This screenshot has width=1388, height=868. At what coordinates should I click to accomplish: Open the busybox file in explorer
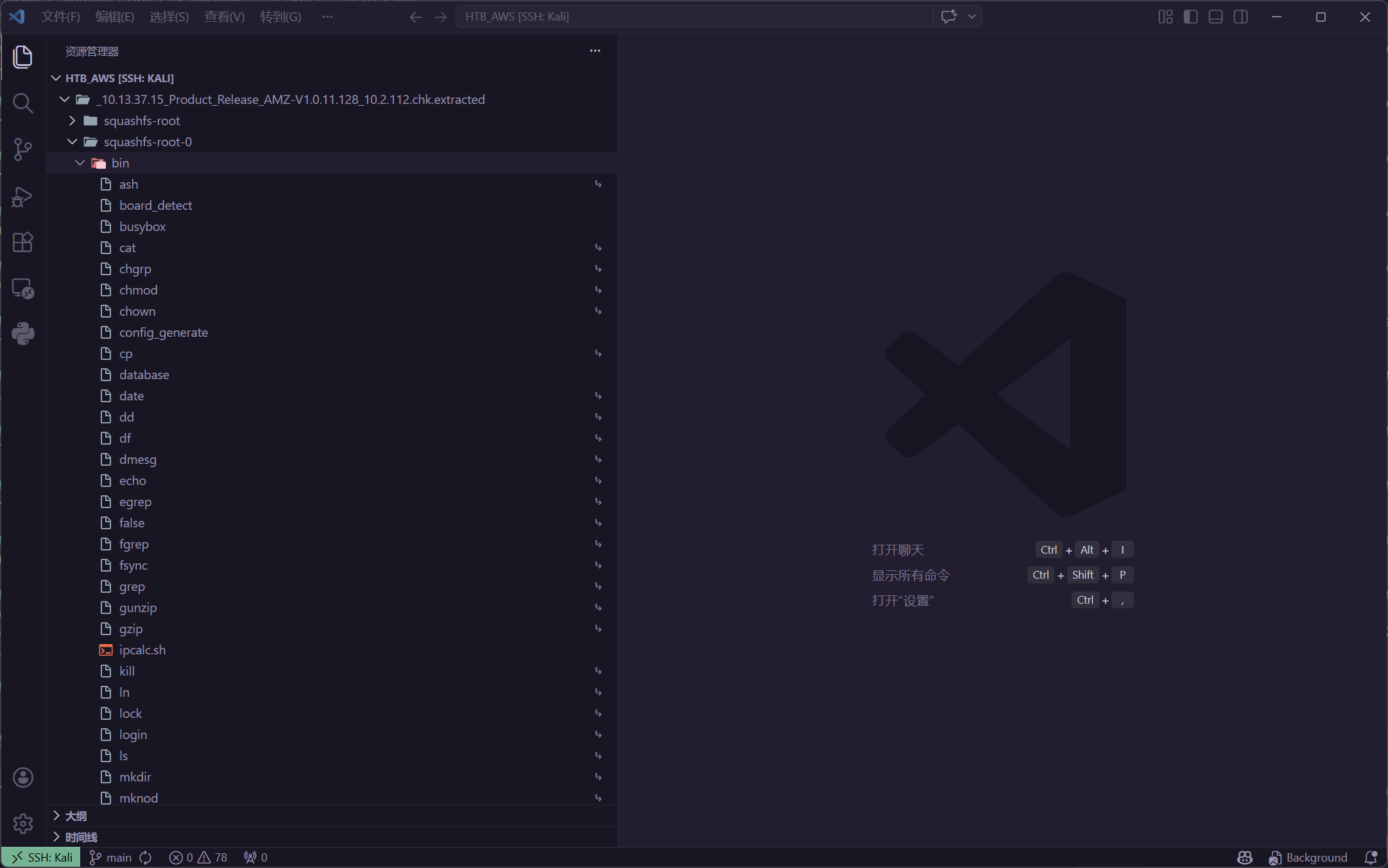(142, 226)
